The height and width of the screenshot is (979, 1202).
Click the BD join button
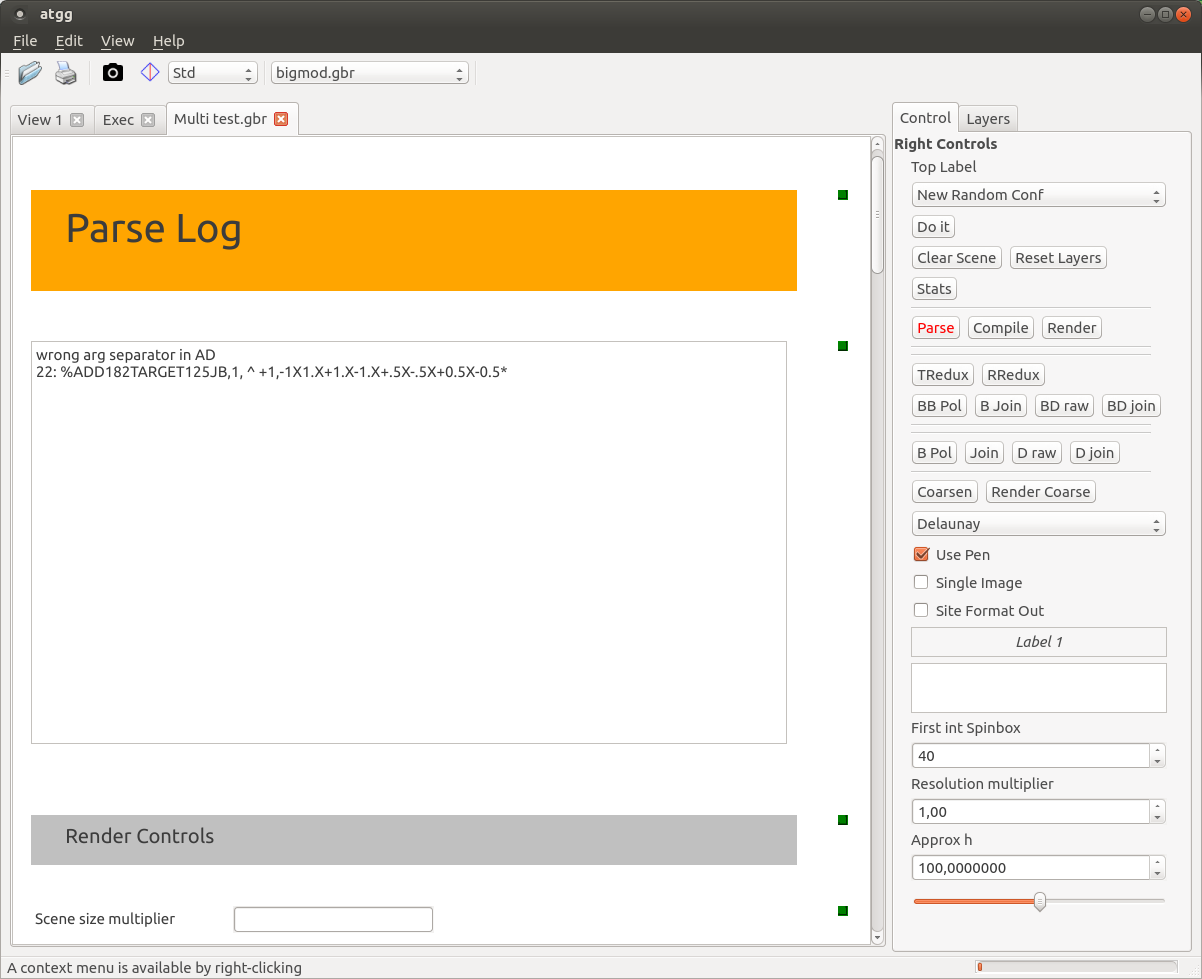pyautogui.click(x=1131, y=406)
